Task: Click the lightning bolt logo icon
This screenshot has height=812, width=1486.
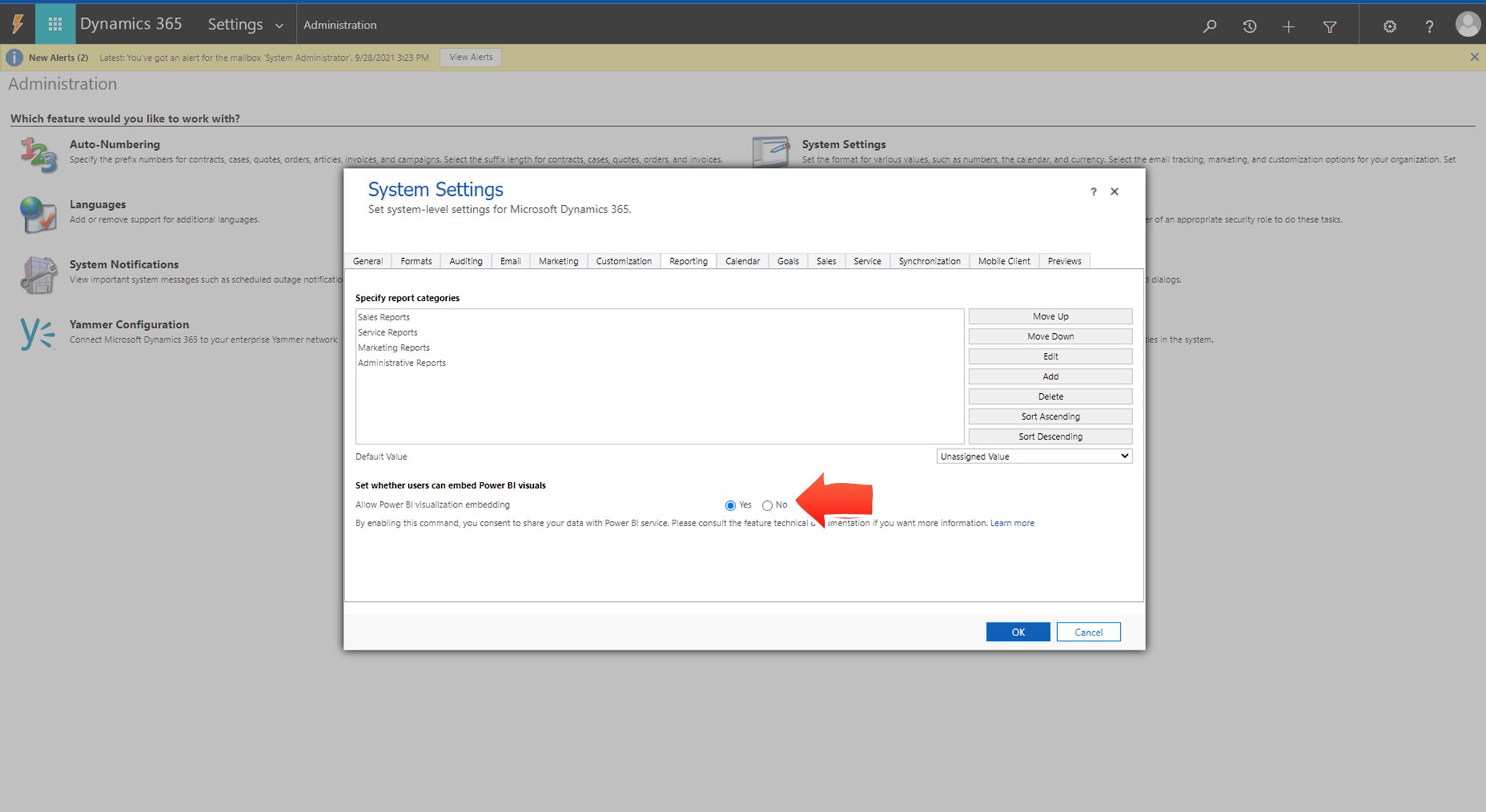Action: point(18,24)
